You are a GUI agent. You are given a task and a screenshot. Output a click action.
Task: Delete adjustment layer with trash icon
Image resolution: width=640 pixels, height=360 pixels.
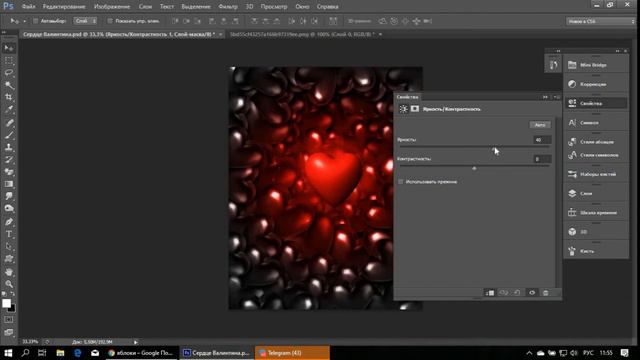546,293
